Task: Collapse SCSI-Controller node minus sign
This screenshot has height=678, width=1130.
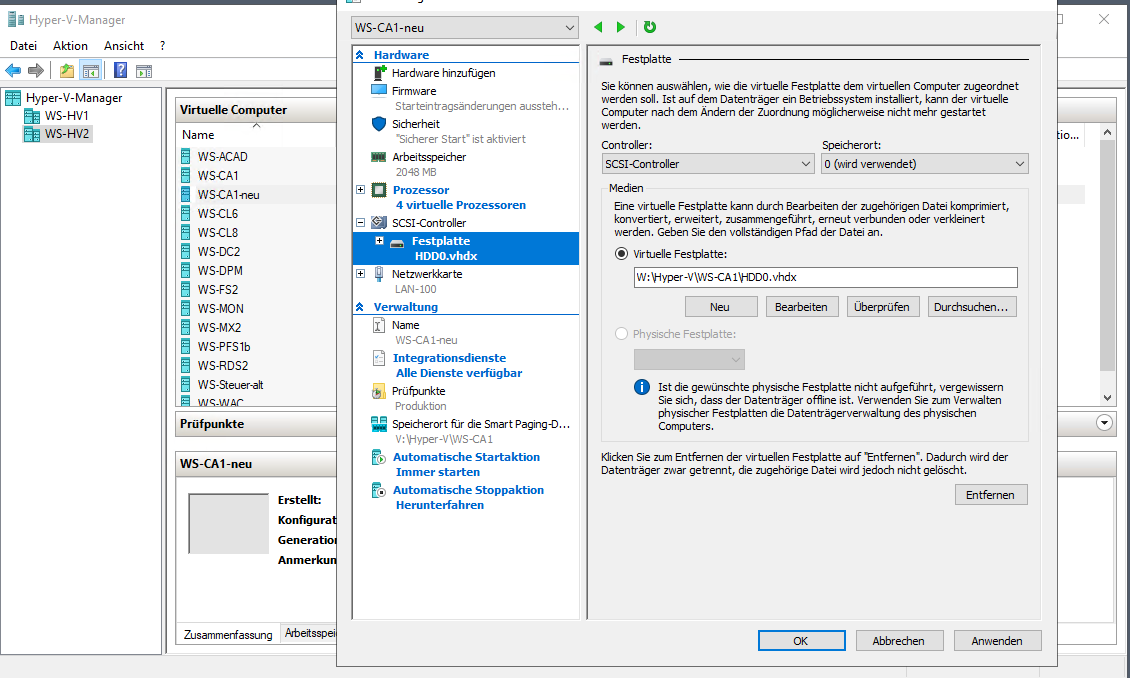Action: tap(360, 223)
